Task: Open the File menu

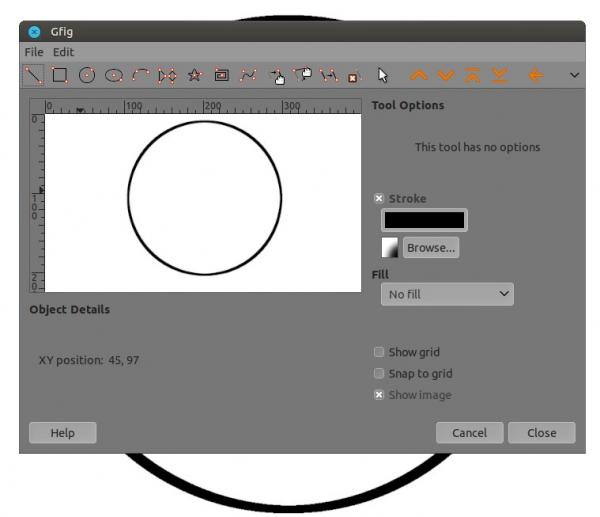Action: pyautogui.click(x=34, y=52)
